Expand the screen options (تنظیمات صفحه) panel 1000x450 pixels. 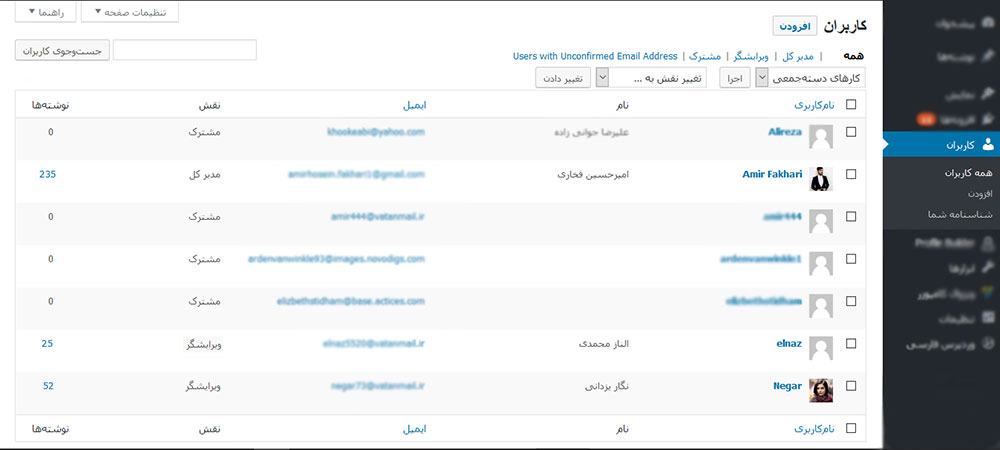point(129,13)
